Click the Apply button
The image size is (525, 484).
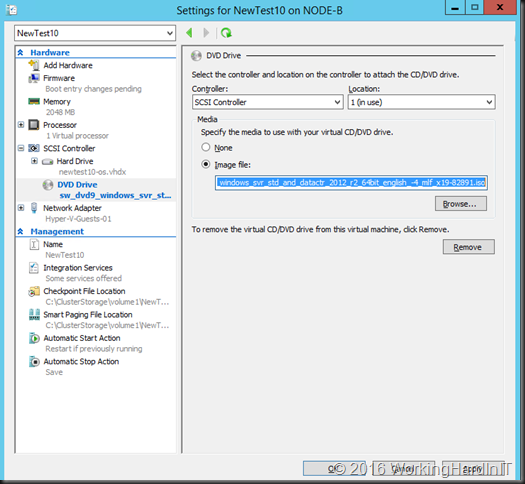point(472,469)
